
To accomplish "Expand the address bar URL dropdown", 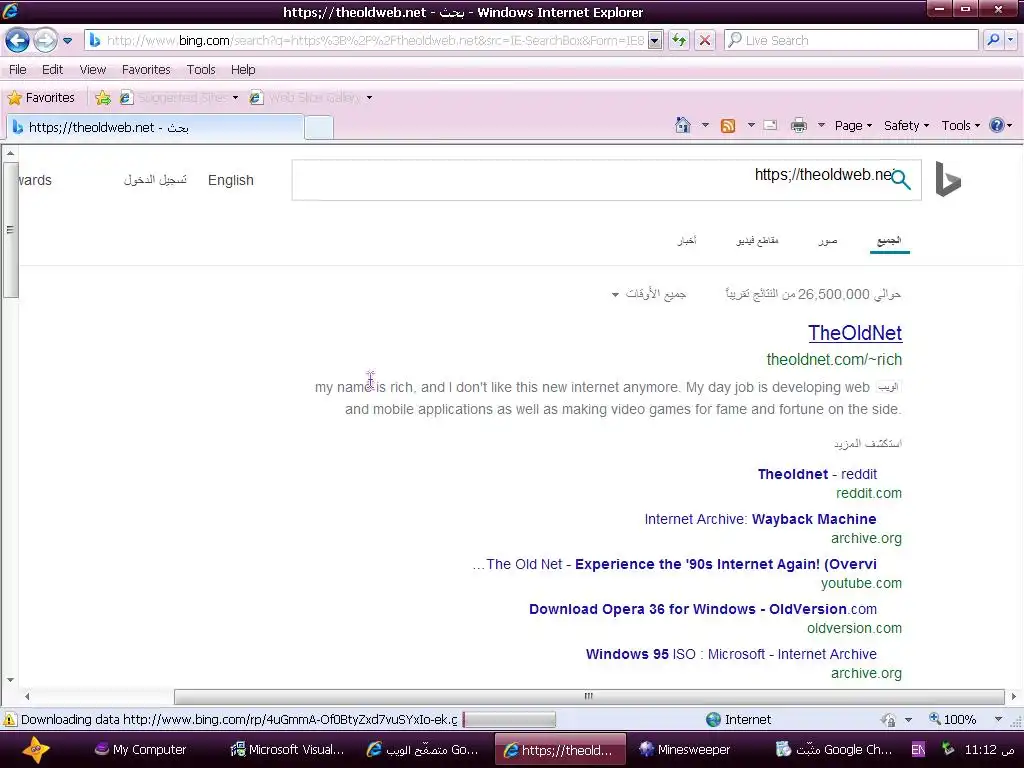I will coord(655,40).
